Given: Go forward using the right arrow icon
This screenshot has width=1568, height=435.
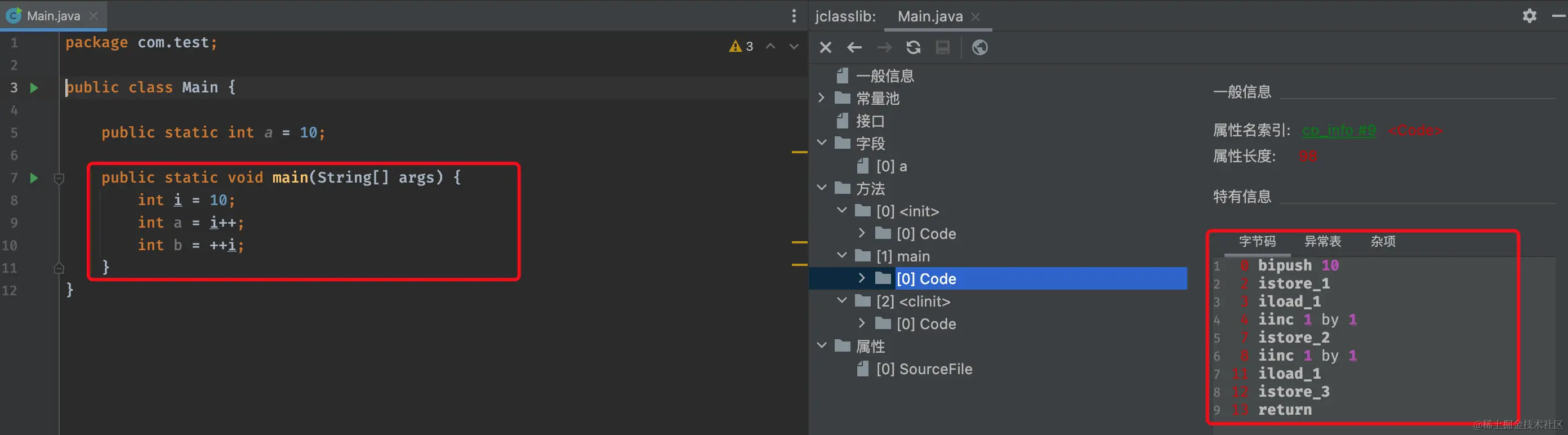Looking at the screenshot, I should point(884,47).
